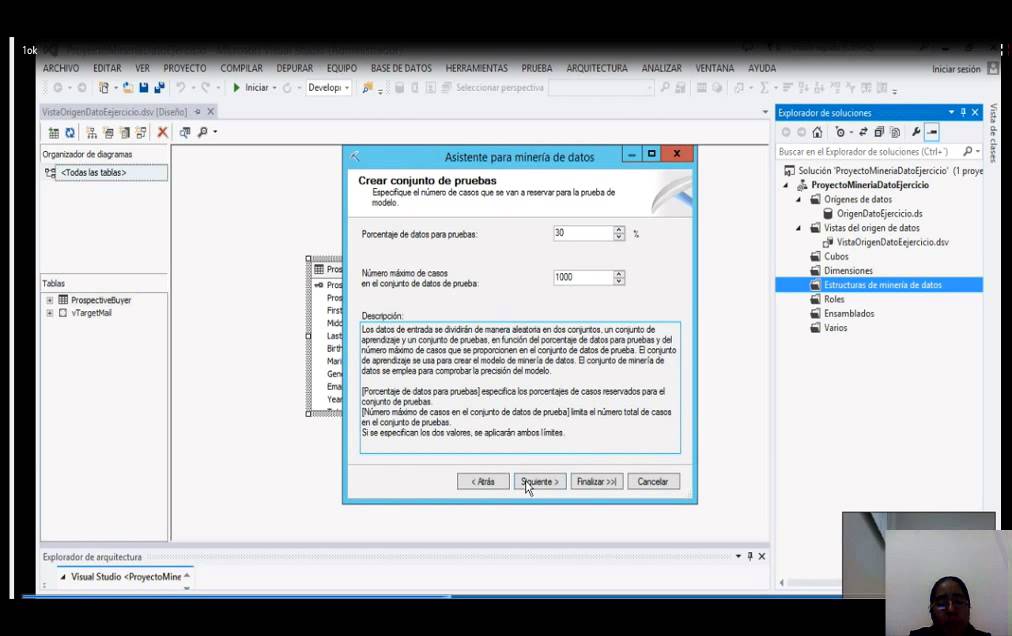
Task: Click the pin icon of Explorador de soluciones
Action: (963, 112)
